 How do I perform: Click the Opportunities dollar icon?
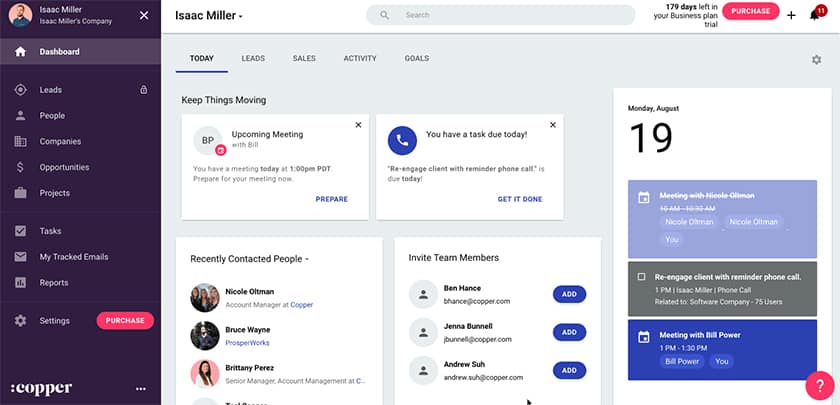20,167
